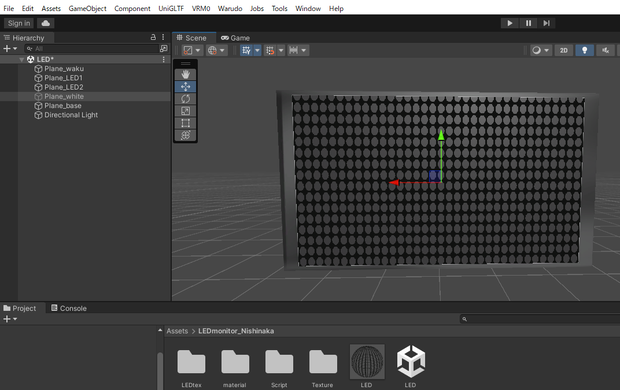The height and width of the screenshot is (390, 620).
Task: Click the Project search field
Action: (540, 319)
